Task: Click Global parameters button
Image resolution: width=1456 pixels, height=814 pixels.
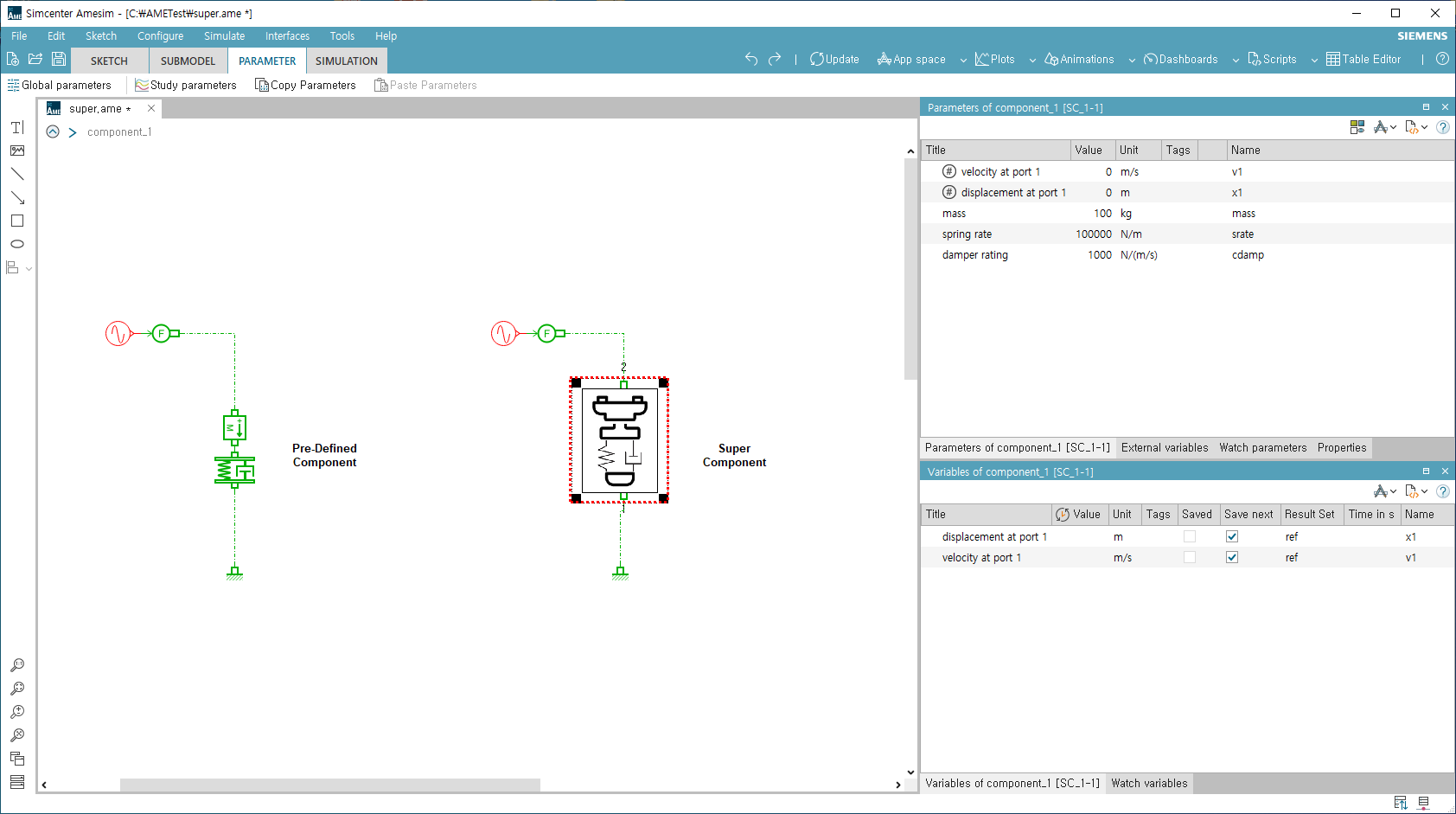Action: (60, 85)
